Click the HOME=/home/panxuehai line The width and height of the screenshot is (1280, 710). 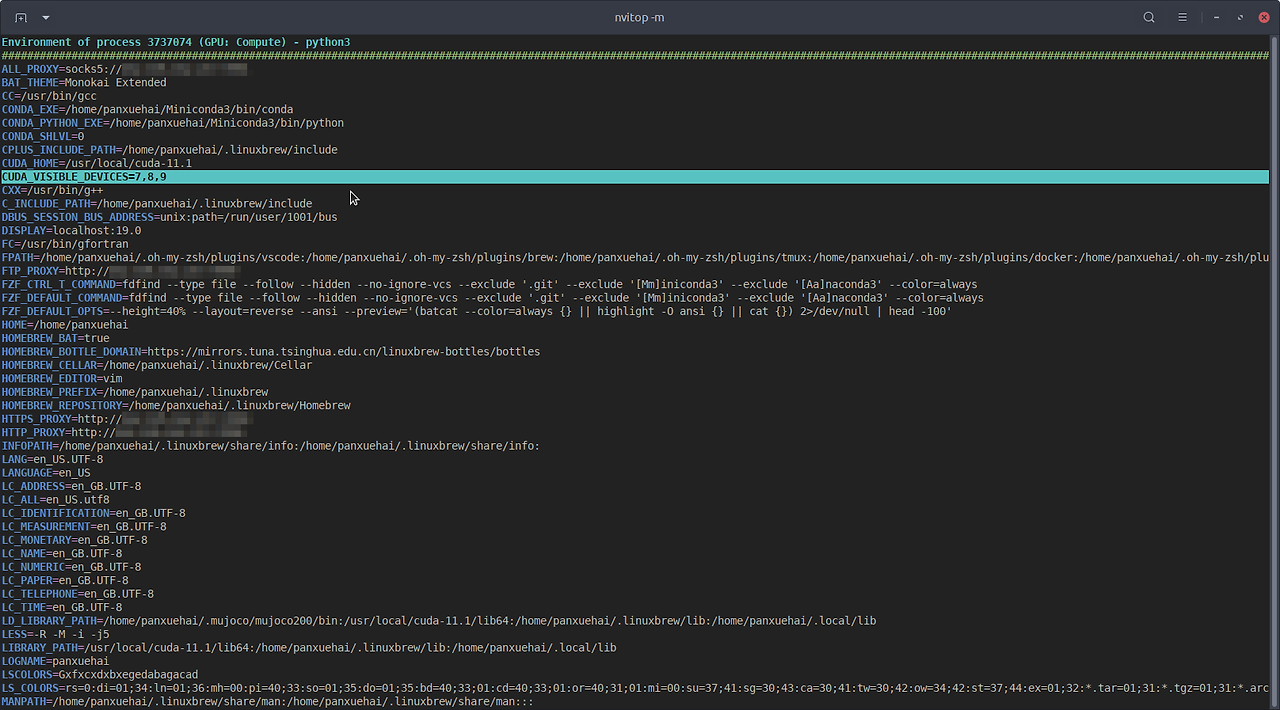coord(65,324)
